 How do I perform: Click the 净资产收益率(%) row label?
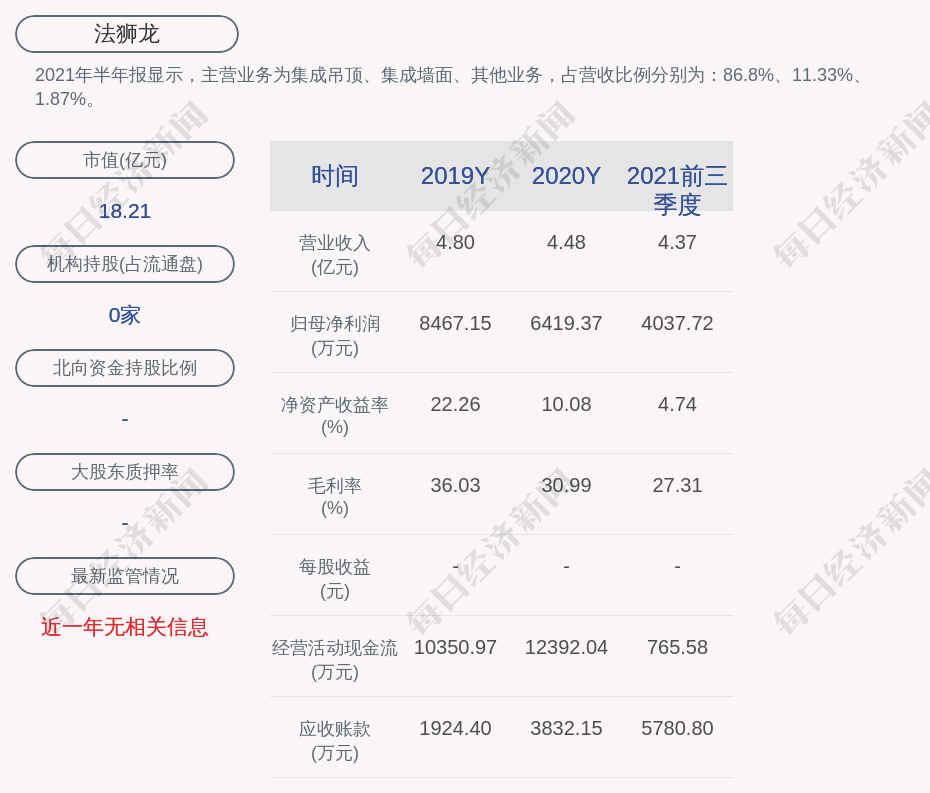(x=335, y=416)
